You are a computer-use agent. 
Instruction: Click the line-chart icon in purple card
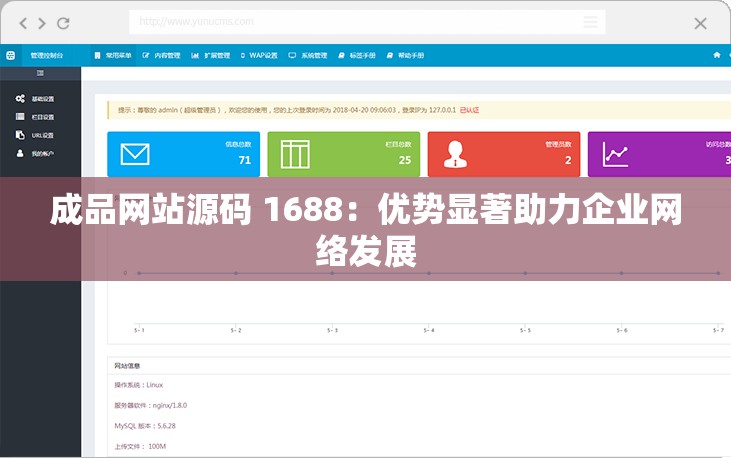[x=615, y=154]
